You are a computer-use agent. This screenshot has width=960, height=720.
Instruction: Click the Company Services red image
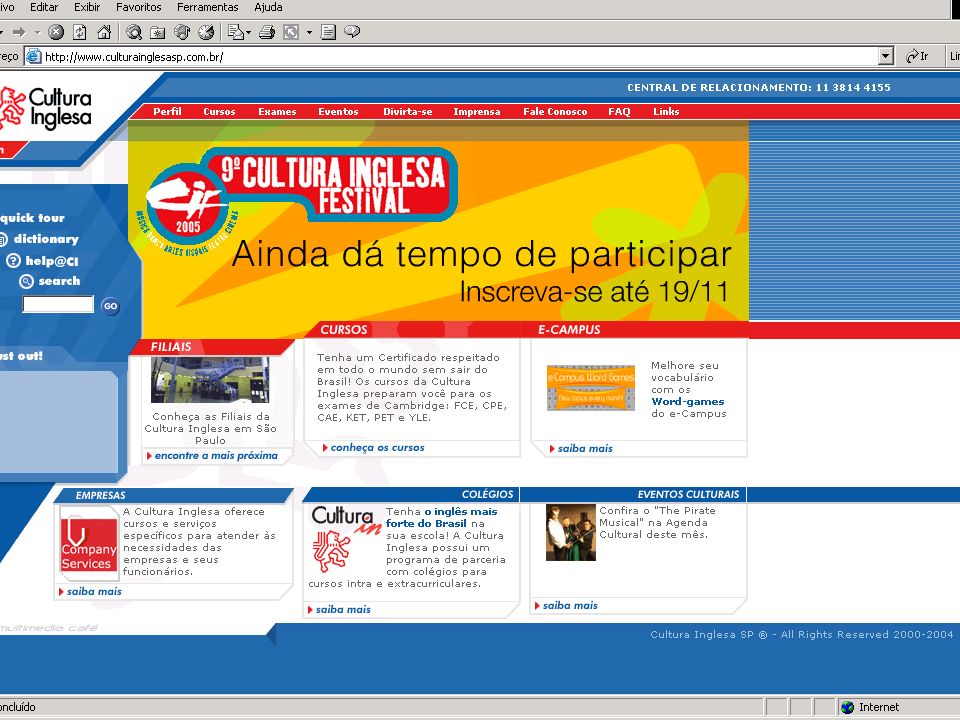[89, 546]
